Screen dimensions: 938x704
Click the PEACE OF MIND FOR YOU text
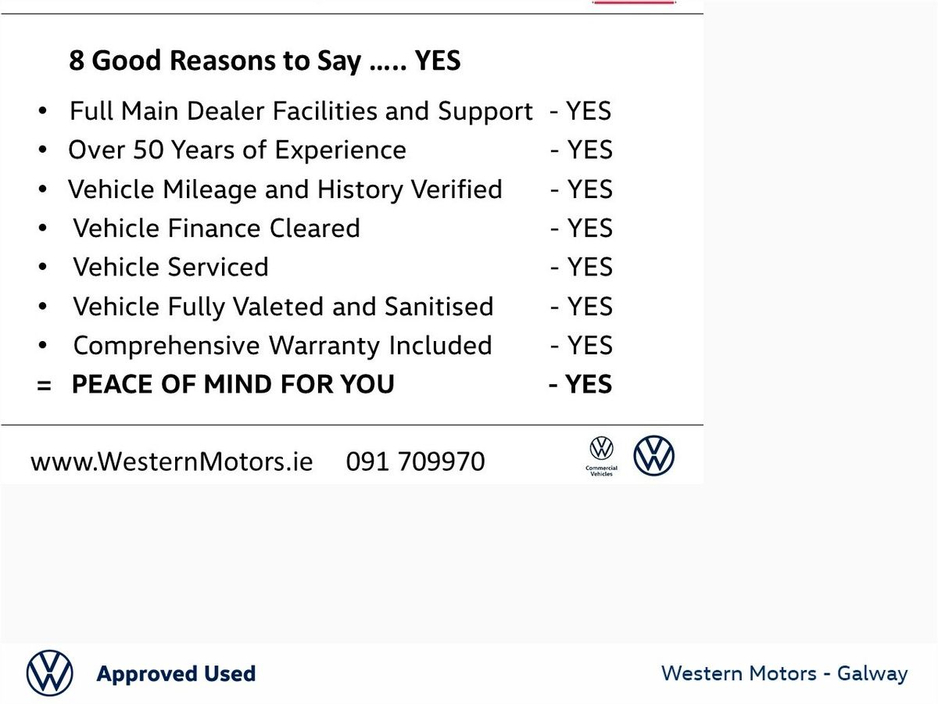pyautogui.click(x=233, y=384)
